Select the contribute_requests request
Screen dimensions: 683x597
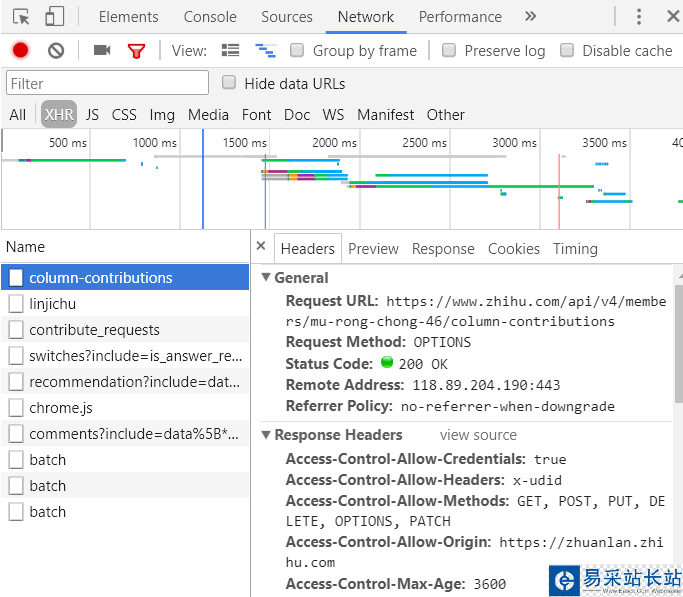[x=125, y=330]
